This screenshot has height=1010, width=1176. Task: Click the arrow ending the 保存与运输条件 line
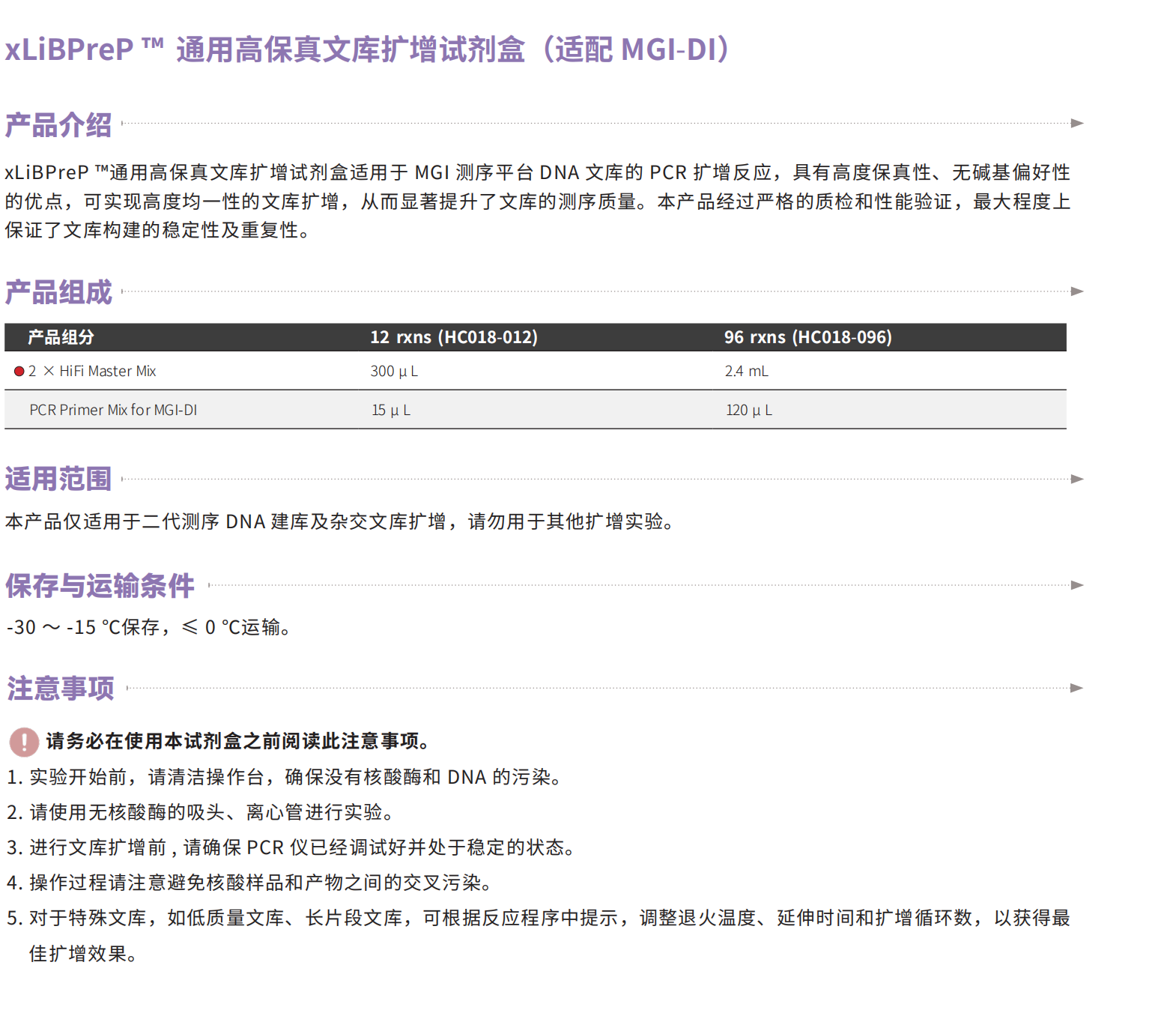1077,584
